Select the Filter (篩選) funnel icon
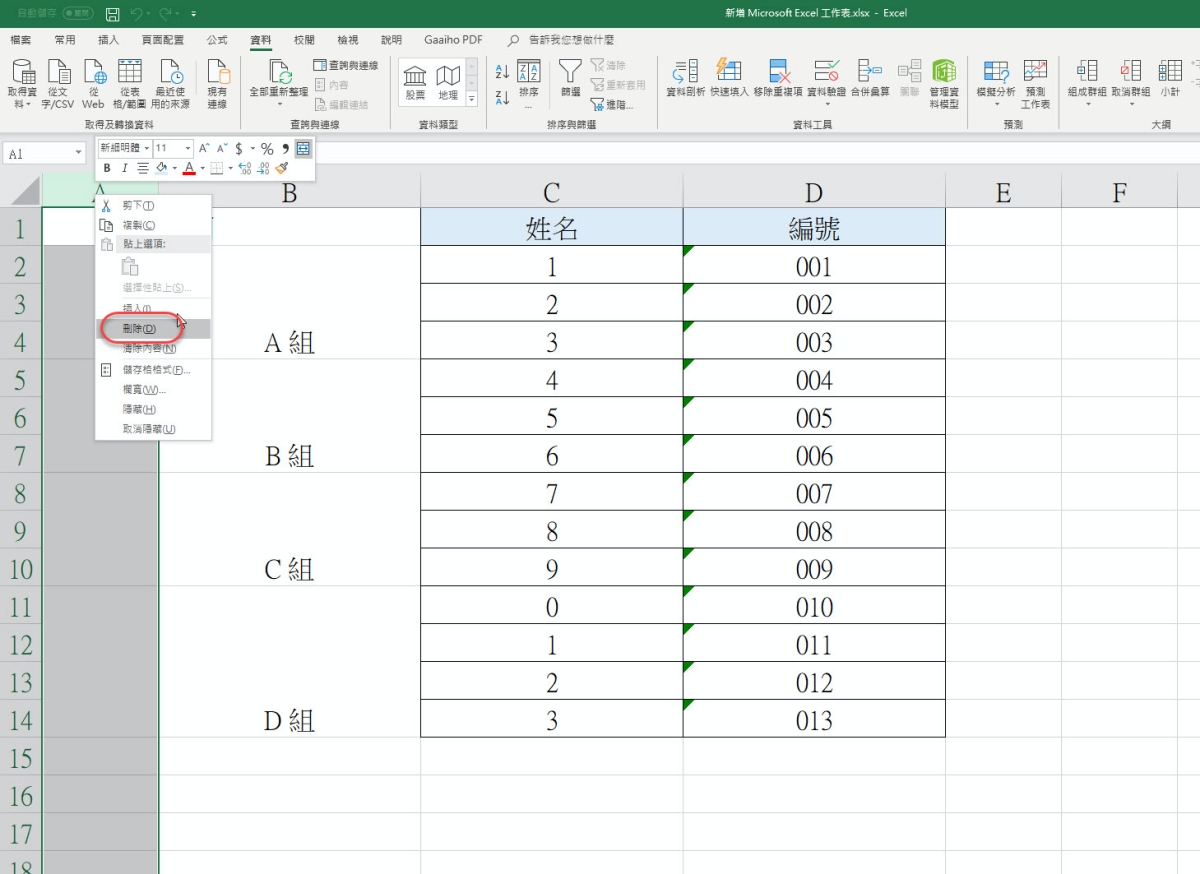This screenshot has height=874, width=1200. coord(570,78)
